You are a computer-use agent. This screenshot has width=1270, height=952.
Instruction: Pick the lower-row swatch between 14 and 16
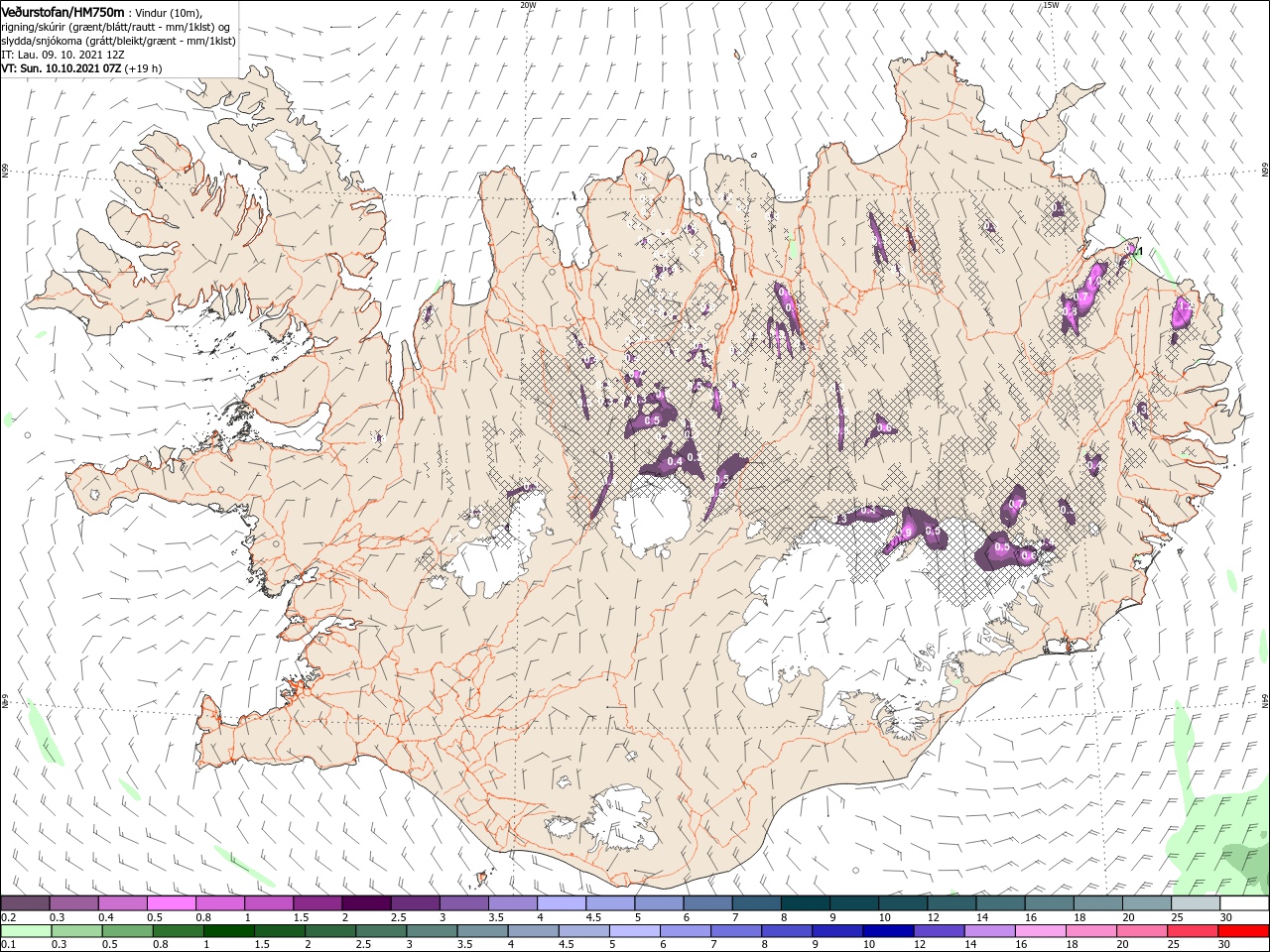[990, 931]
